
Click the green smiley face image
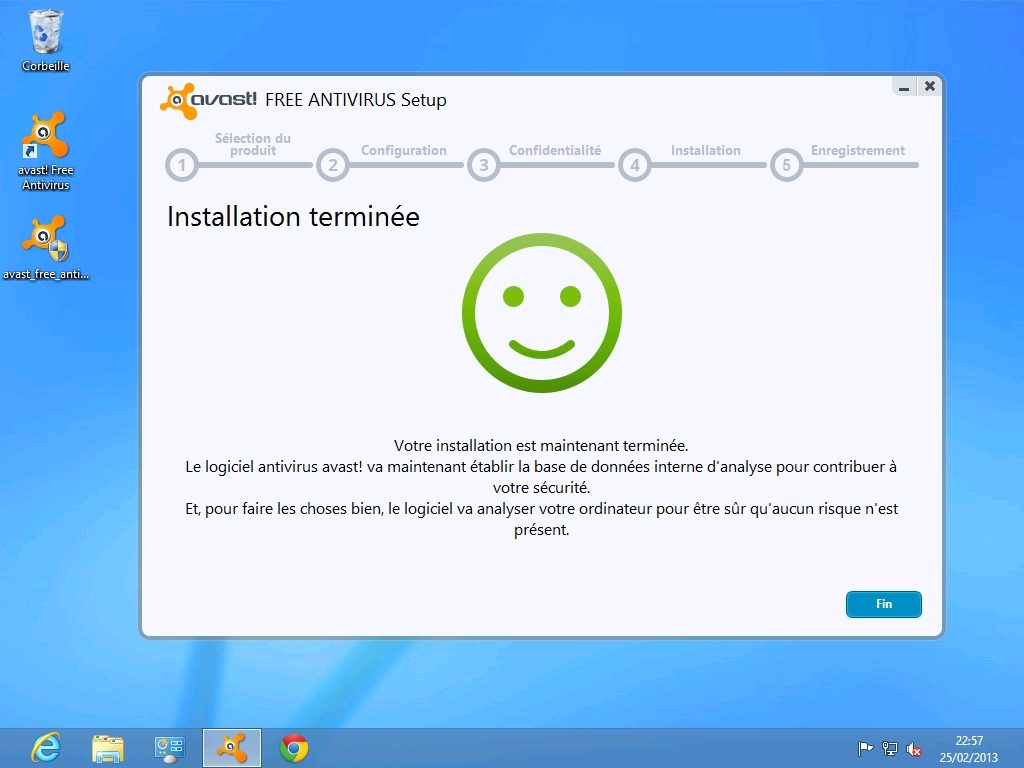[x=541, y=313]
